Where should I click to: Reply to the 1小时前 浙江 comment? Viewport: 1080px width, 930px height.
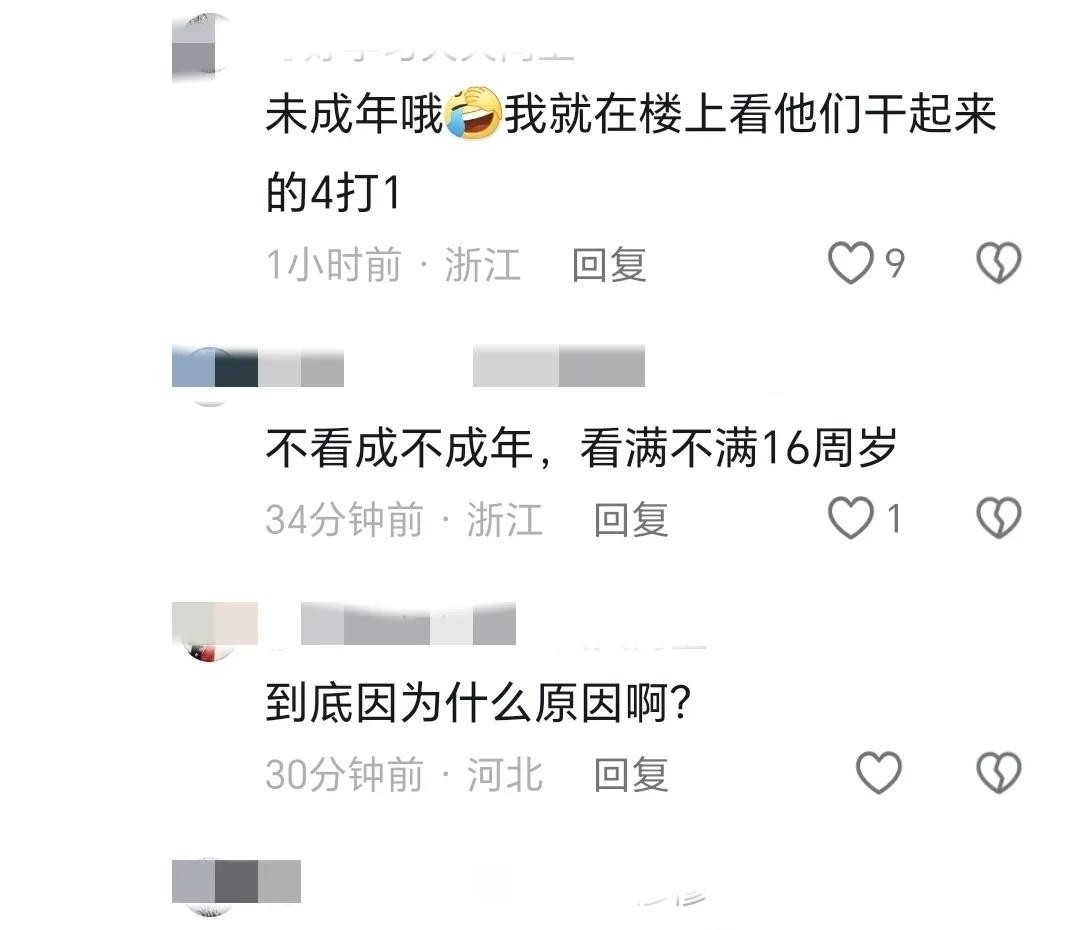[x=609, y=265]
